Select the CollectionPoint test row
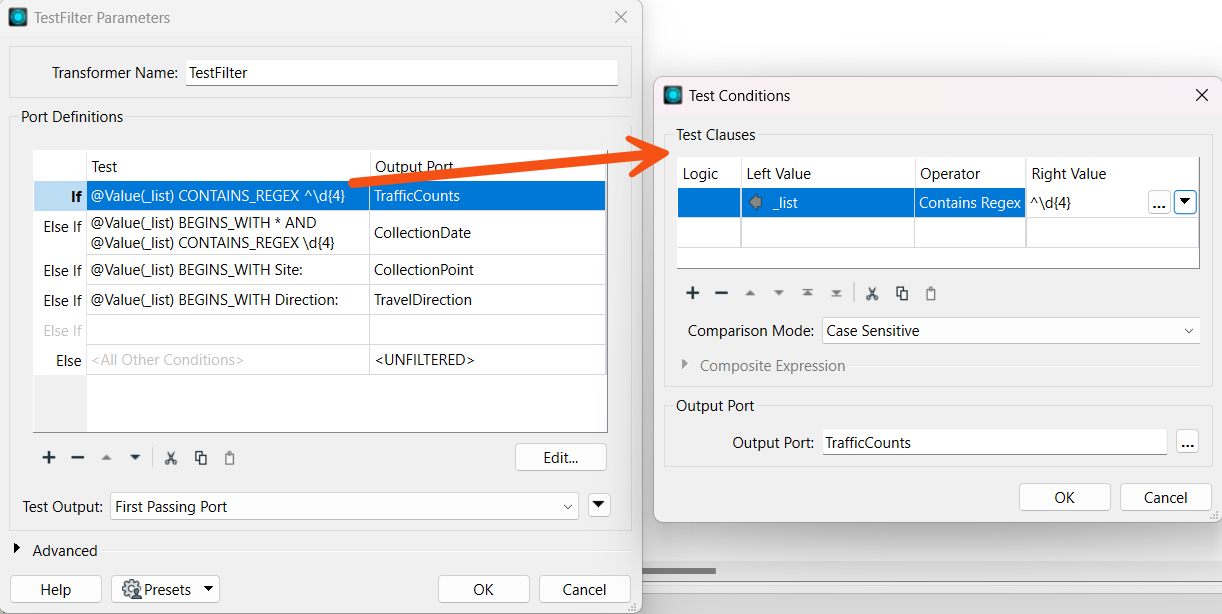 pyautogui.click(x=228, y=270)
